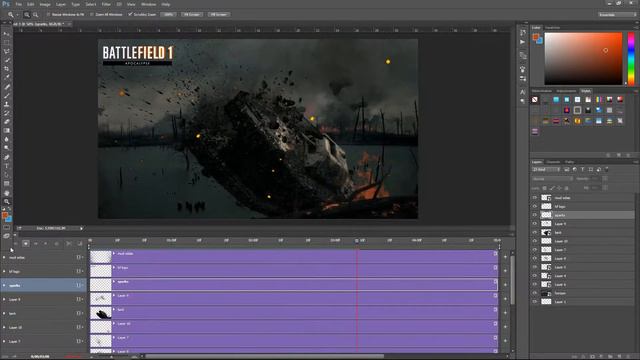Expand the tank track in timeline

click(x=4, y=313)
